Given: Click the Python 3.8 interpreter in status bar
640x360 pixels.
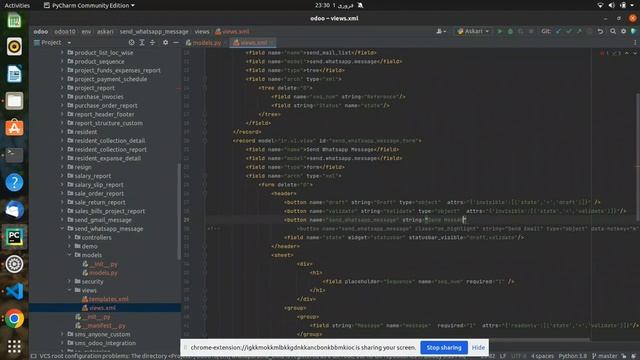Looking at the screenshot, I should (x=573, y=356).
